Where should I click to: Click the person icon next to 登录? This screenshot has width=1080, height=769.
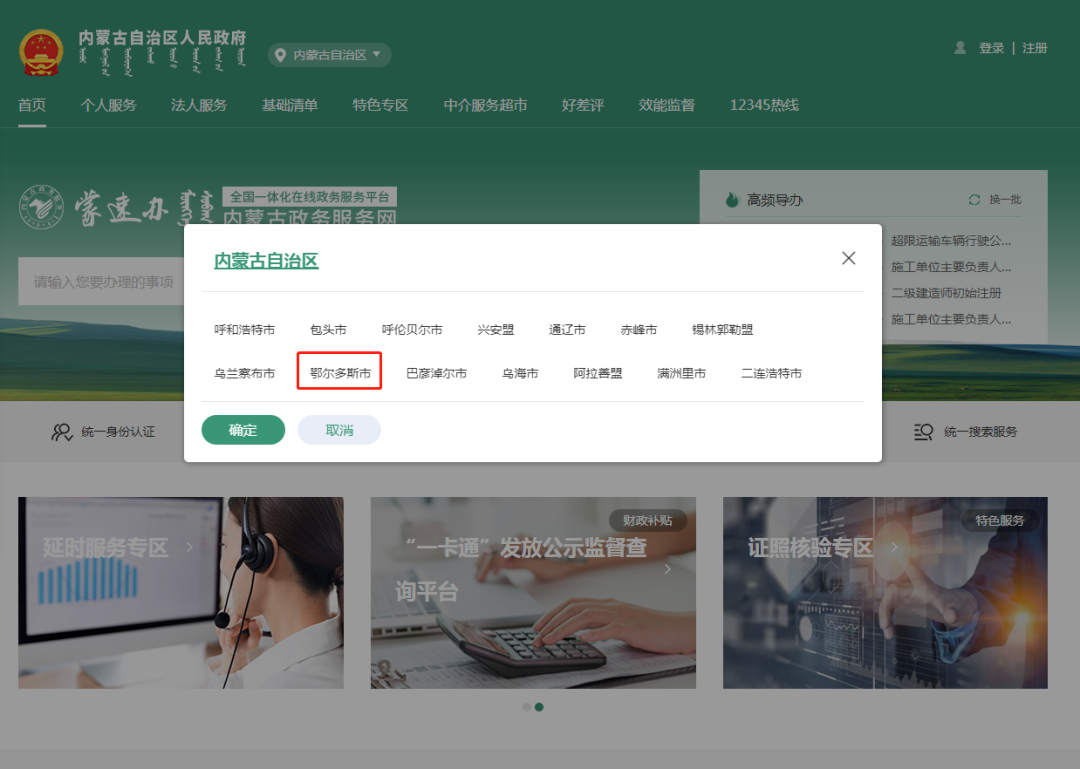[959, 47]
